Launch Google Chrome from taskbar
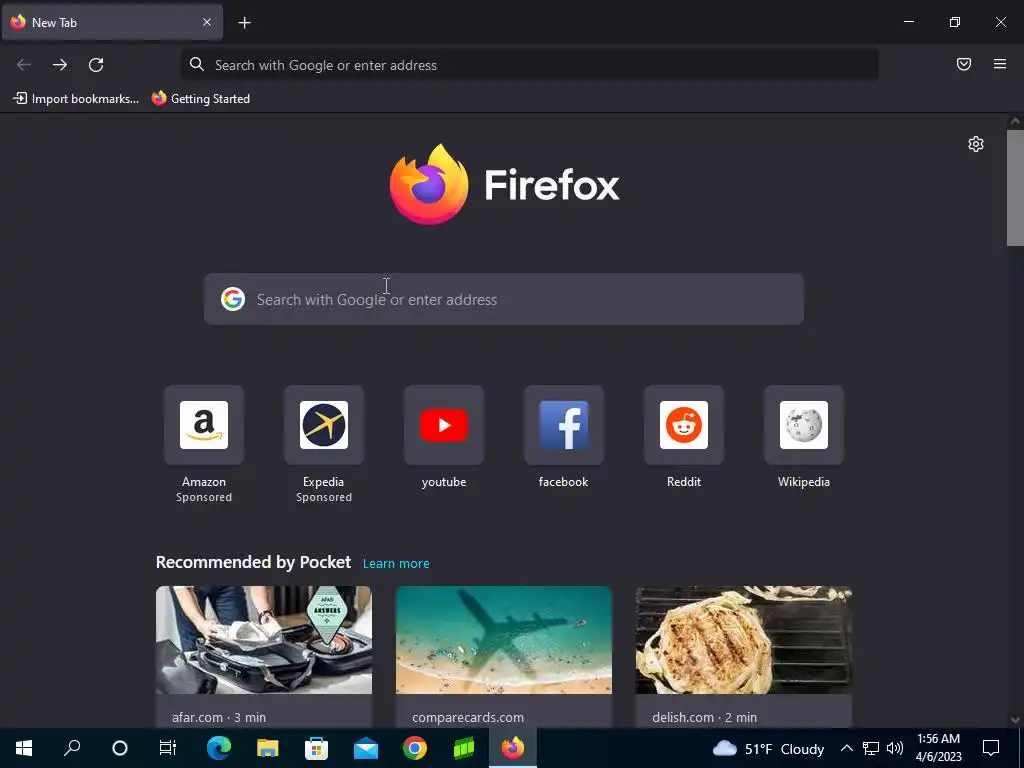This screenshot has height=768, width=1024. pos(415,748)
